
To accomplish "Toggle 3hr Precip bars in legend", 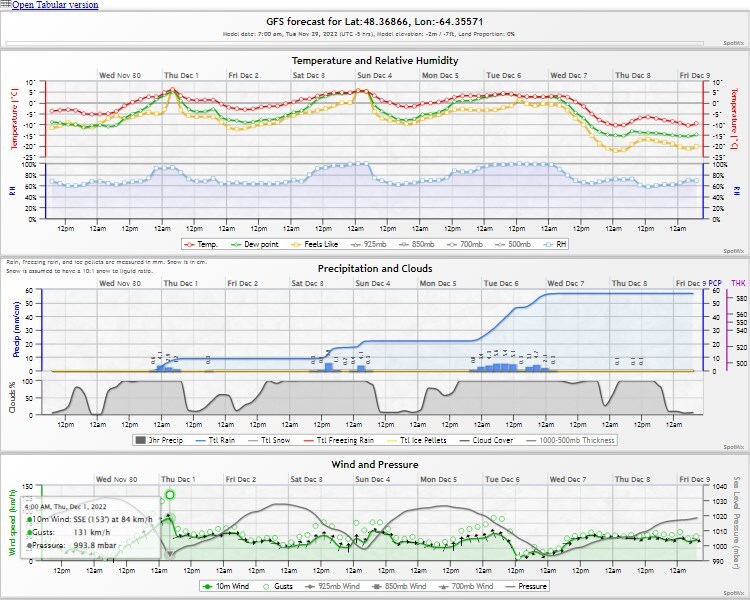I will (x=159, y=440).
